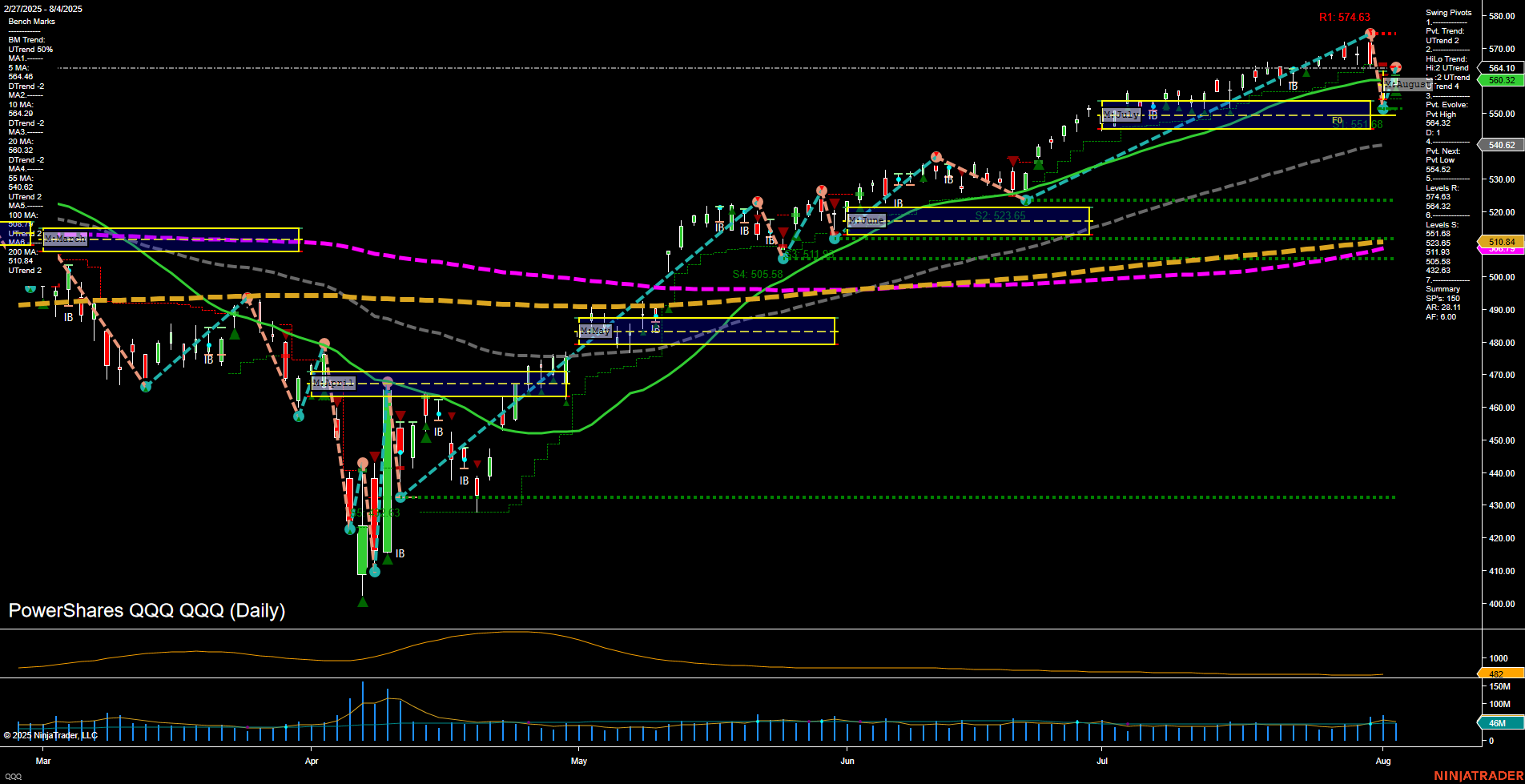Click the green 560.32 price tag

point(1501,80)
